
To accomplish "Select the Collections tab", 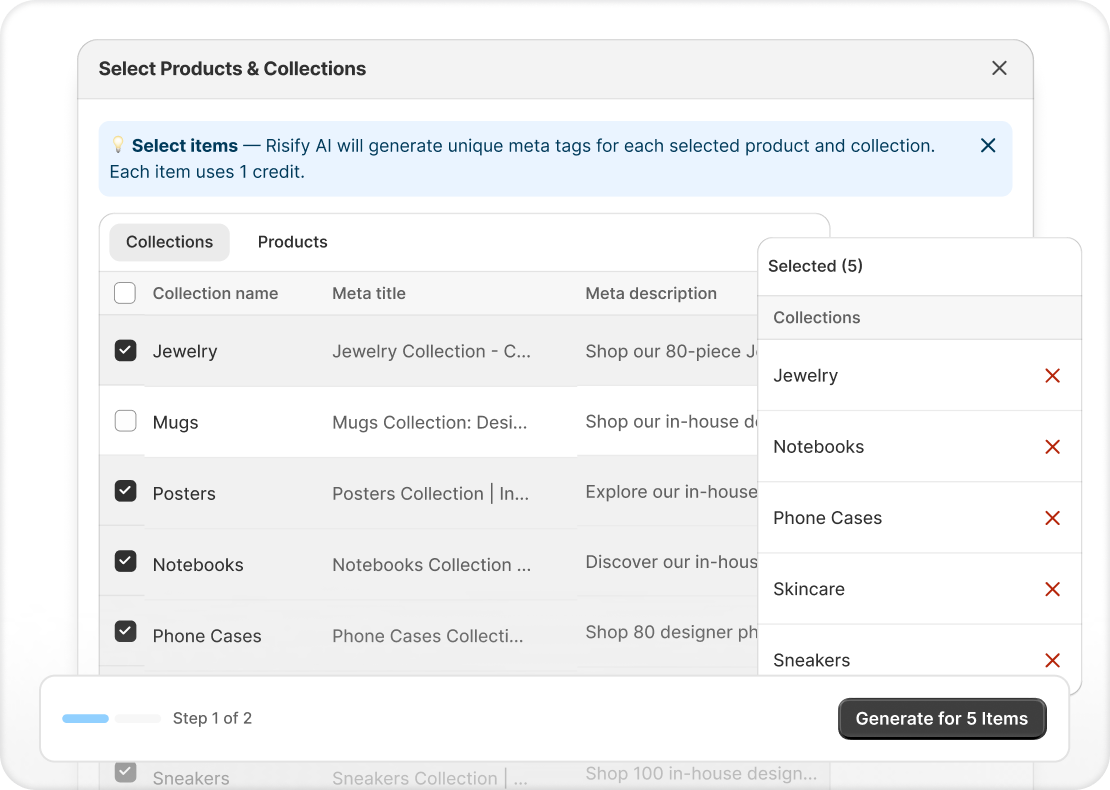I will 169,242.
